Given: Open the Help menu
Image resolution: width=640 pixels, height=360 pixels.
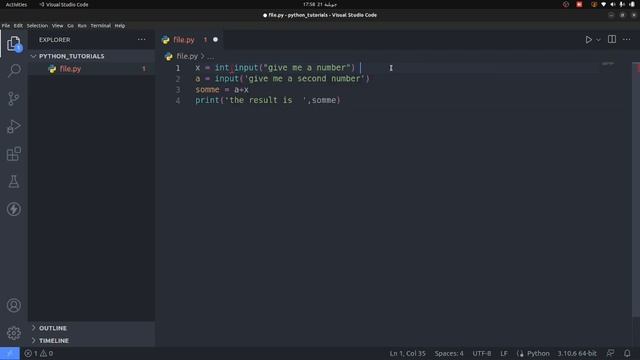Looking at the screenshot, I should (x=120, y=25).
